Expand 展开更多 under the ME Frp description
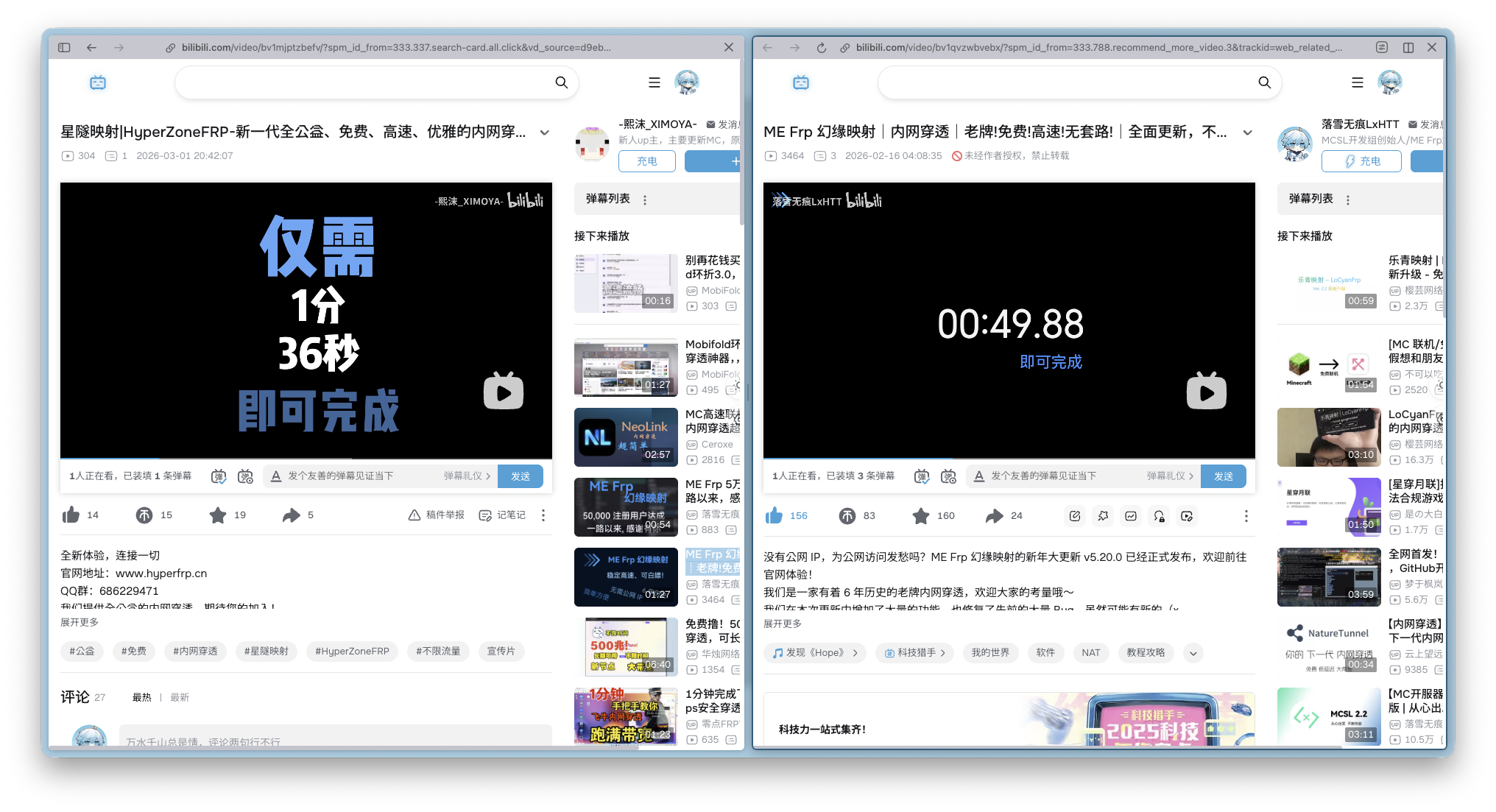The image size is (1496, 812). (782, 624)
